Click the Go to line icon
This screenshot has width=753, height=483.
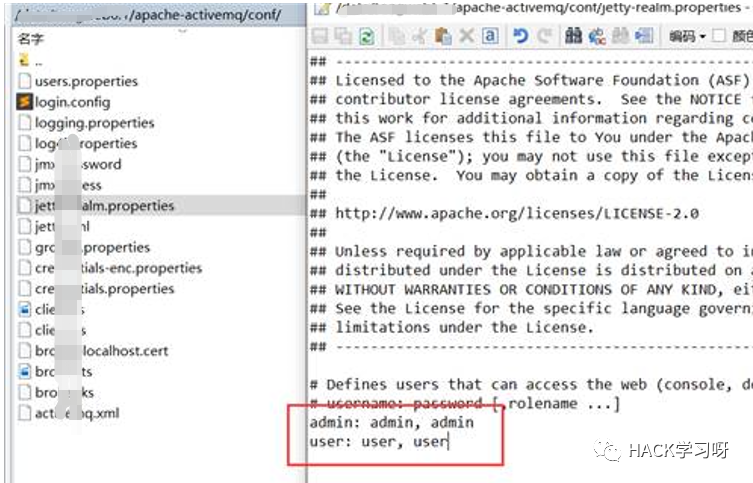644,36
